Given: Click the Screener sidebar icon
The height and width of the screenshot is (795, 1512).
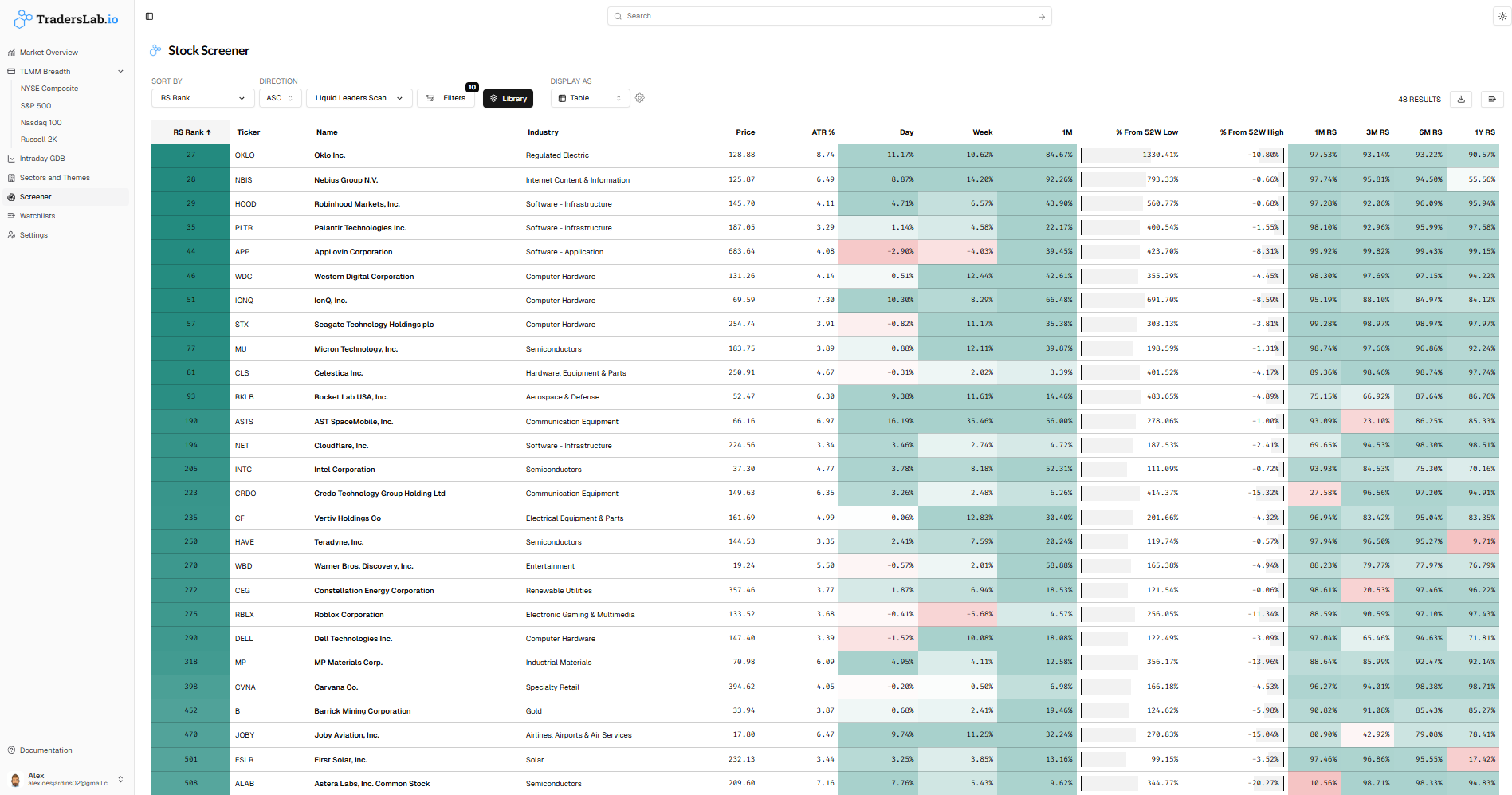Looking at the screenshot, I should click(11, 197).
